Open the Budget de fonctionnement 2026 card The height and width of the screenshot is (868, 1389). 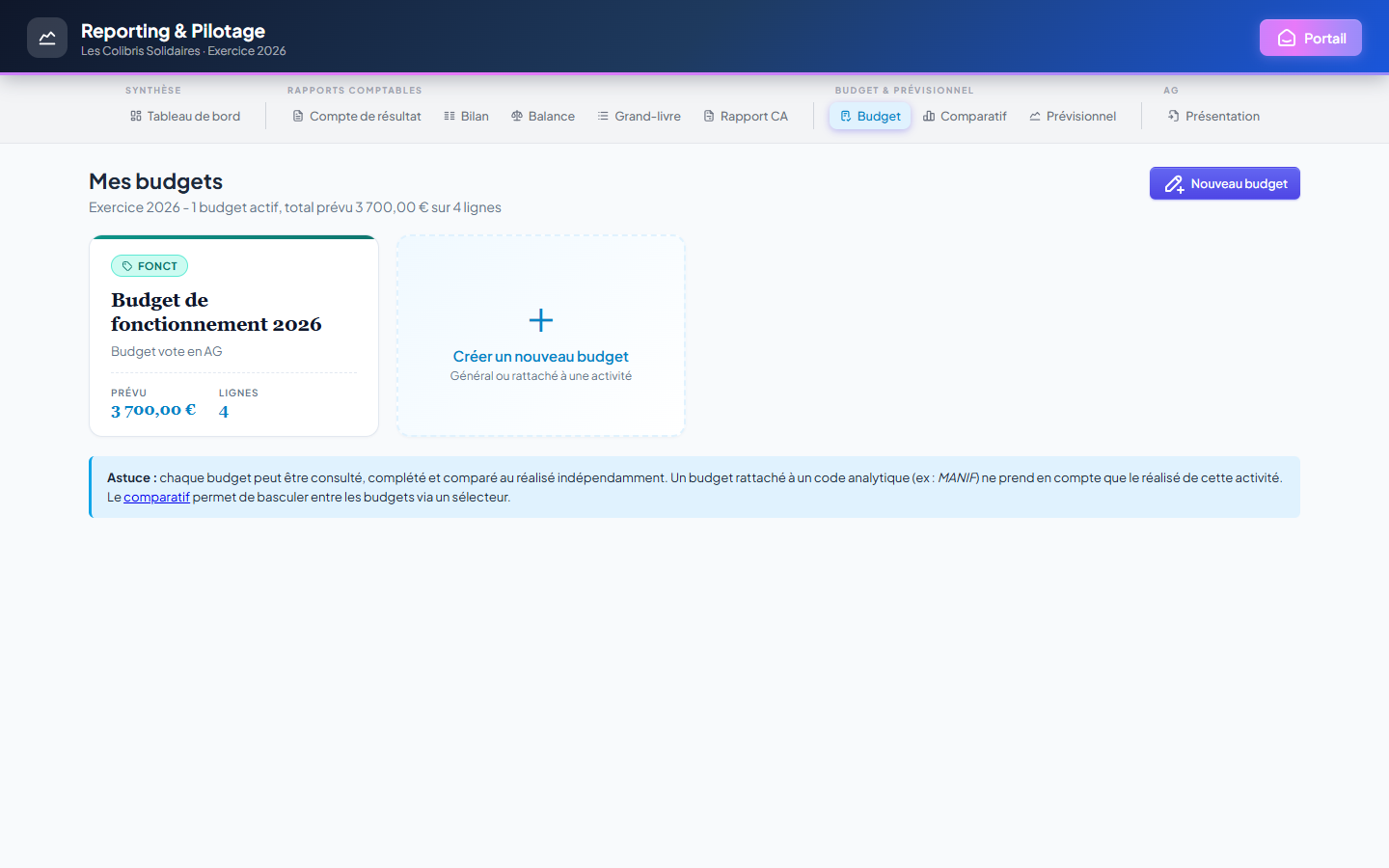(x=233, y=336)
